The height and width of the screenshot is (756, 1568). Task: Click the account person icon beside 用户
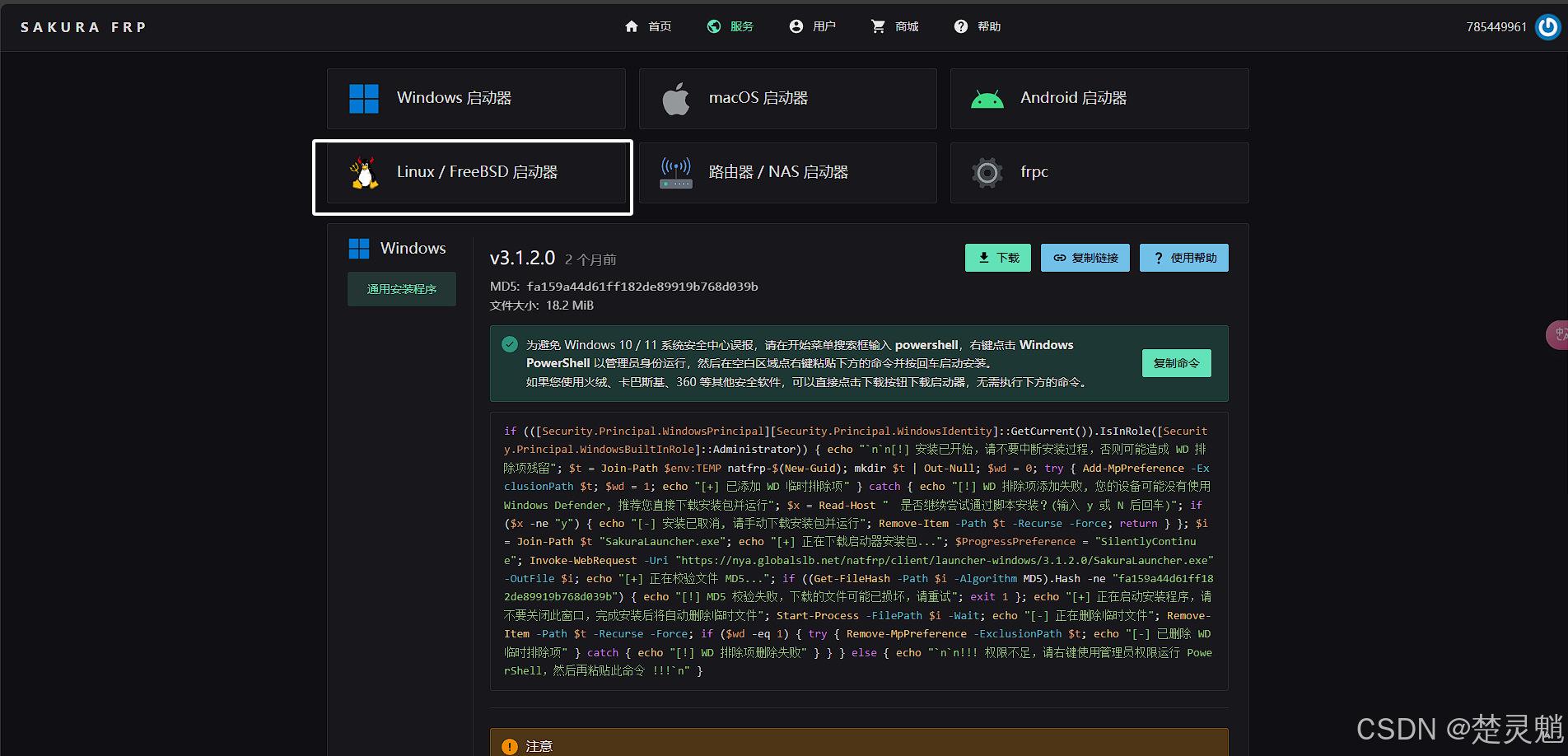(x=796, y=26)
